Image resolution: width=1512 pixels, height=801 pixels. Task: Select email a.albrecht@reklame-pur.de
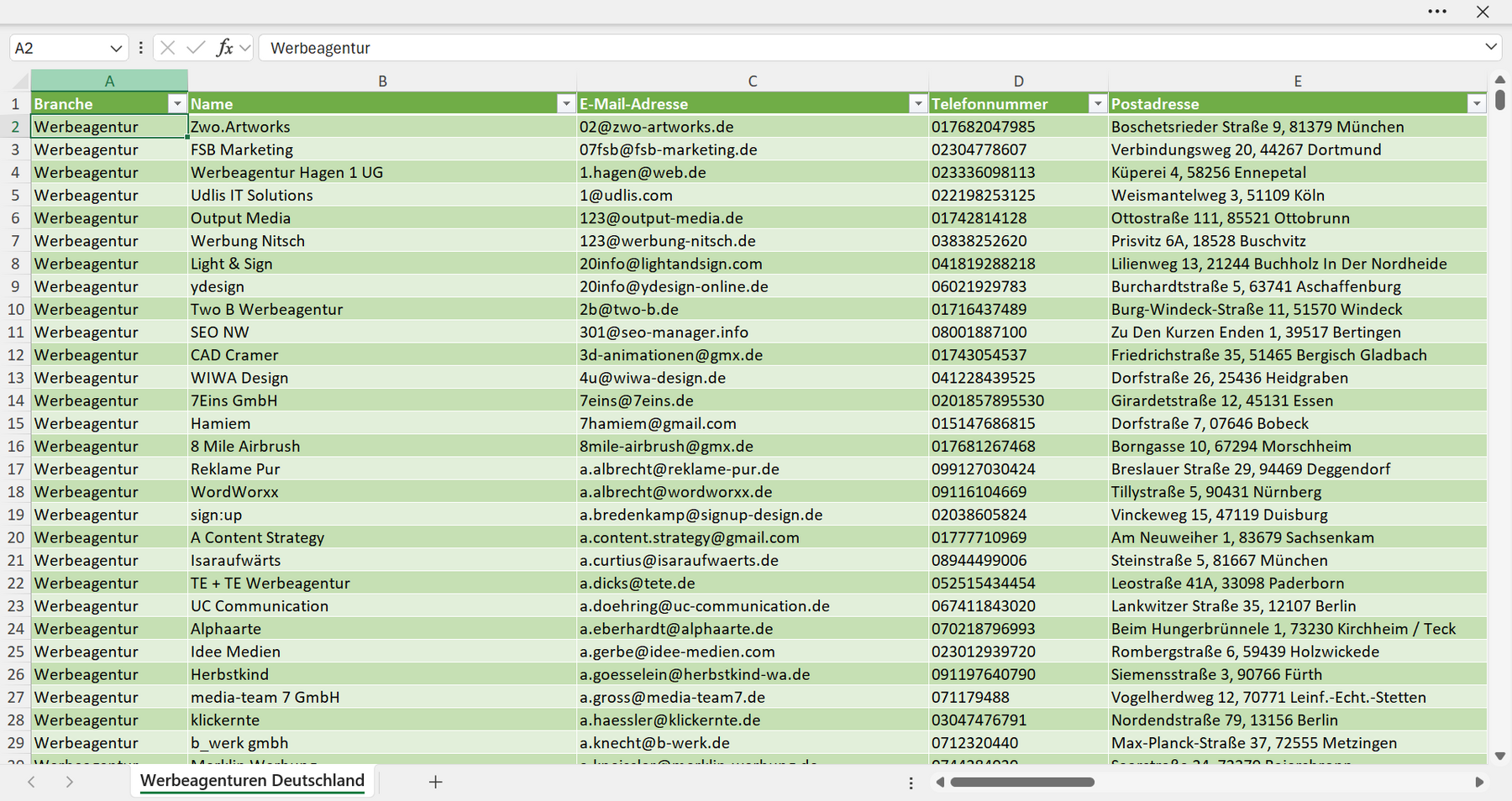pos(753,469)
